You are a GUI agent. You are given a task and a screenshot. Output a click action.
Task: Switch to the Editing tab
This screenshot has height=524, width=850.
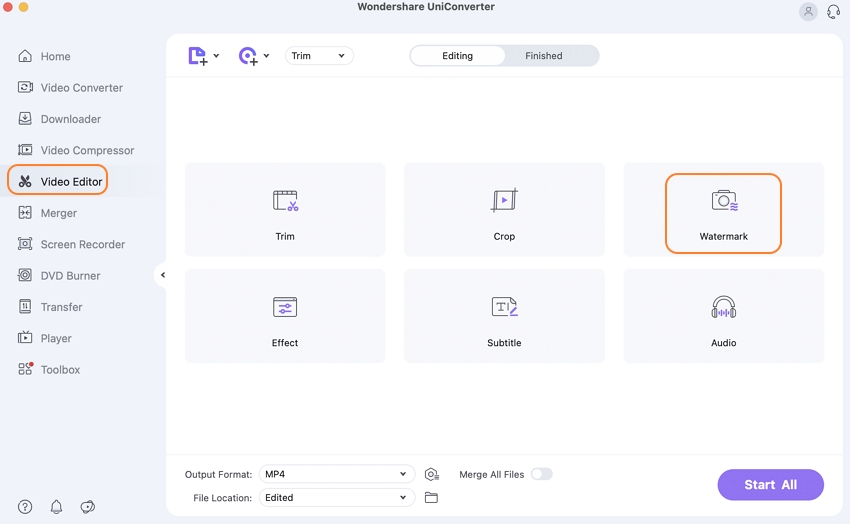point(457,56)
